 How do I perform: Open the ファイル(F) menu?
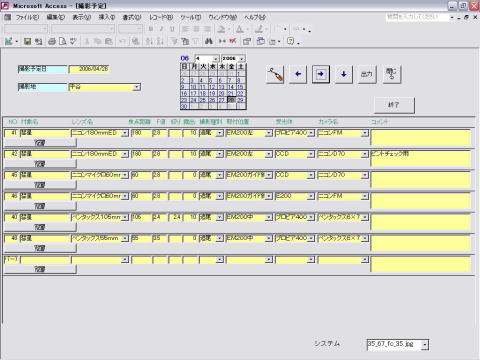(27, 17)
